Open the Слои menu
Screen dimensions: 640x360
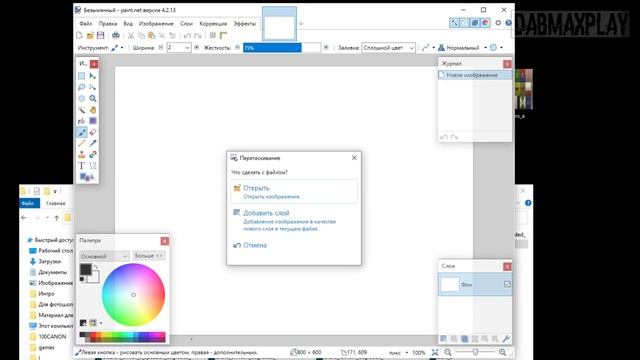tap(186, 24)
